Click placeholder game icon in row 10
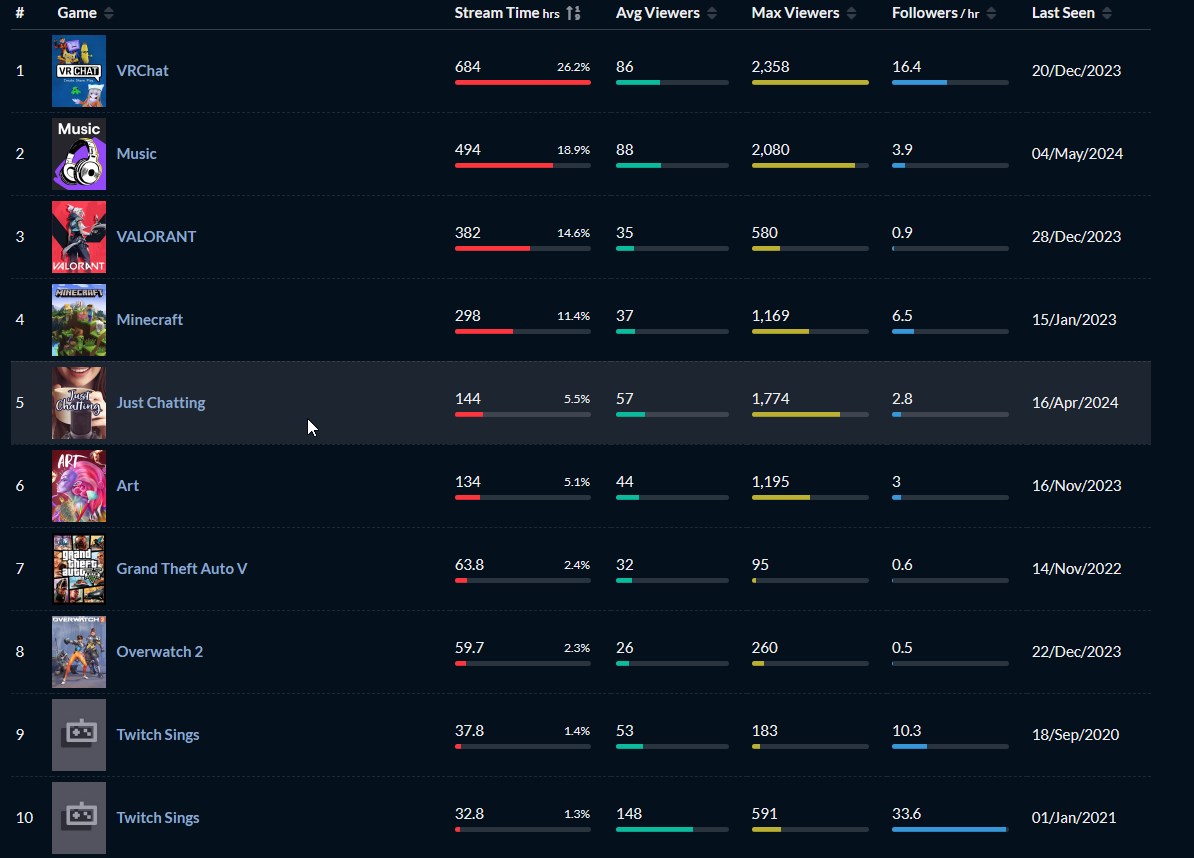Screen dimensions: 1194x858 click(79, 818)
